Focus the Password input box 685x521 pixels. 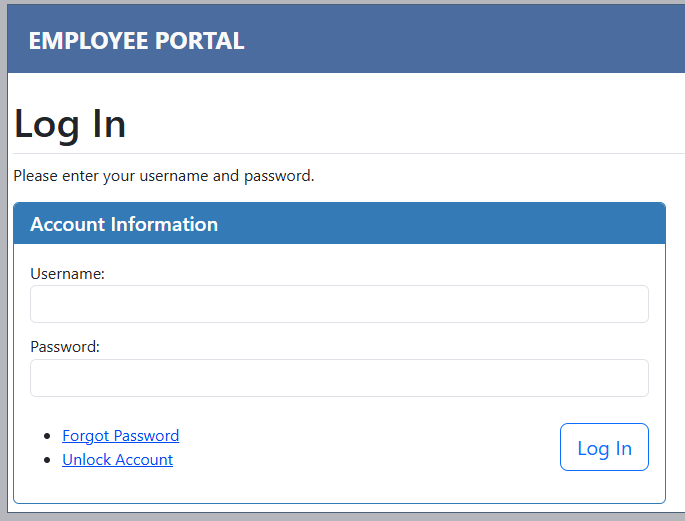coord(339,378)
